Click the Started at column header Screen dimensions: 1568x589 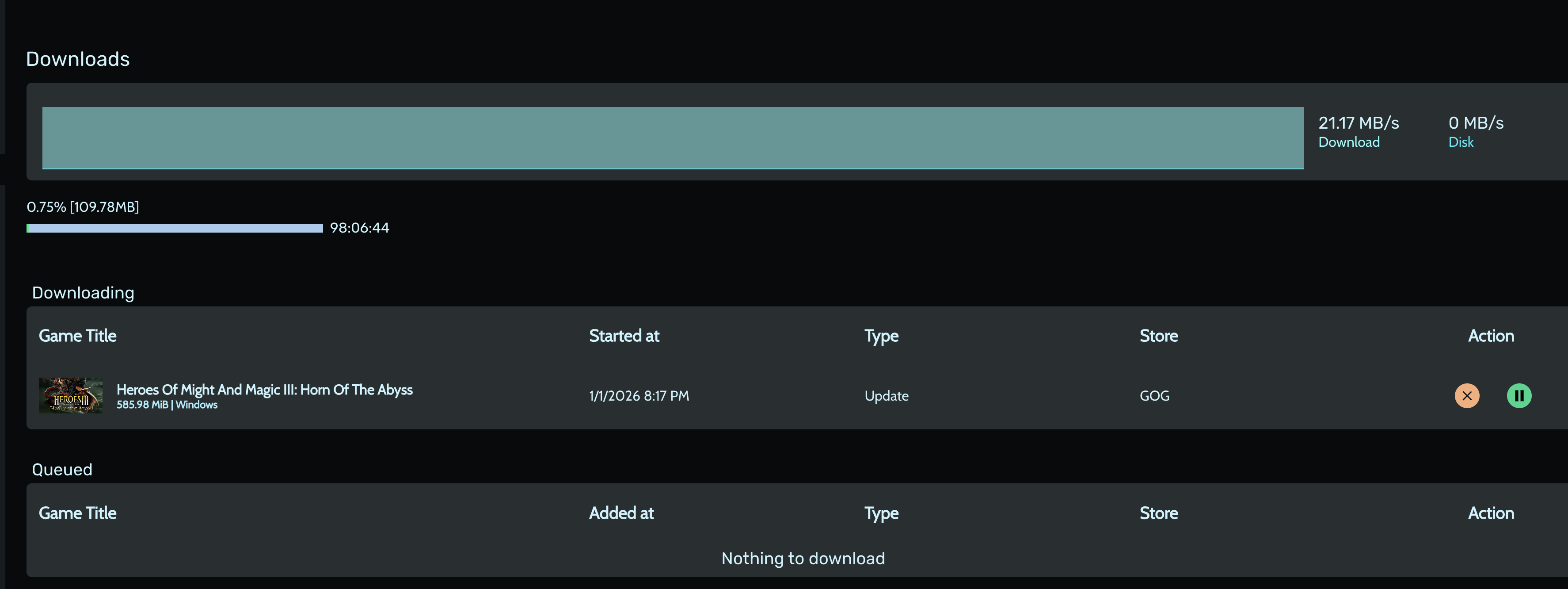(624, 336)
